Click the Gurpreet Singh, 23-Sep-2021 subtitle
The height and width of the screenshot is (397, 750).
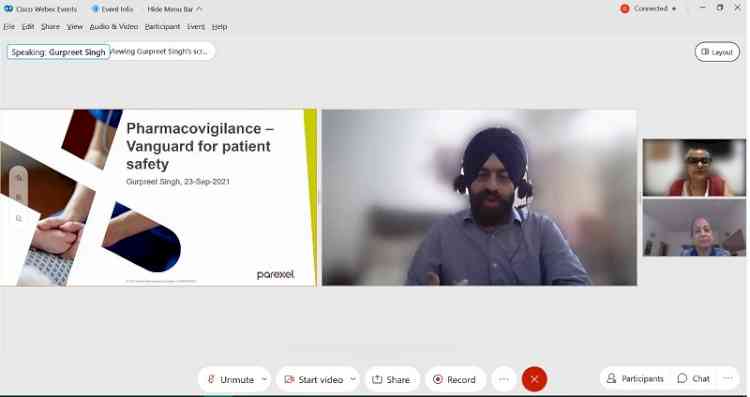178,182
